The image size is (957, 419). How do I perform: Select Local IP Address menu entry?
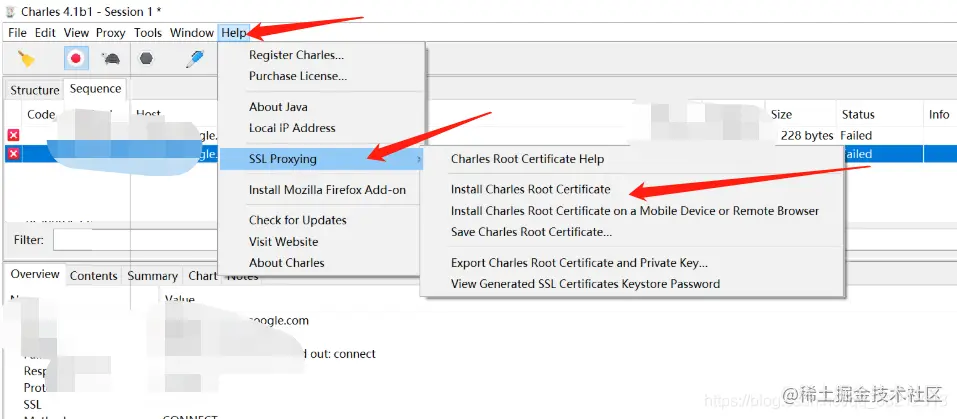click(x=292, y=128)
